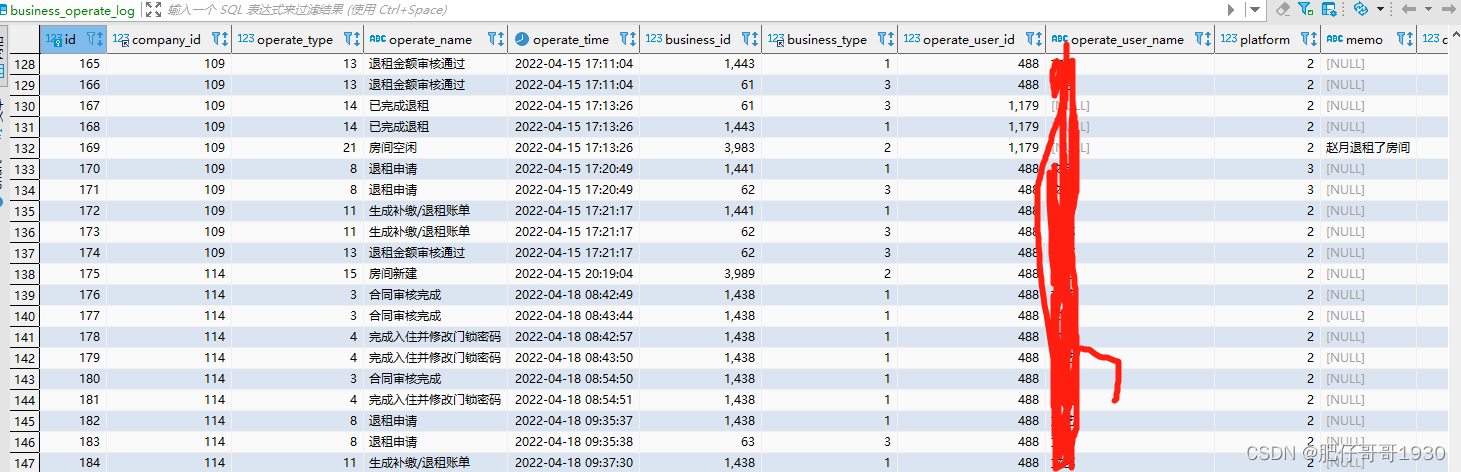The width and height of the screenshot is (1461, 472).
Task: Apply the filter criteria play arrow
Action: [x=1231, y=9]
